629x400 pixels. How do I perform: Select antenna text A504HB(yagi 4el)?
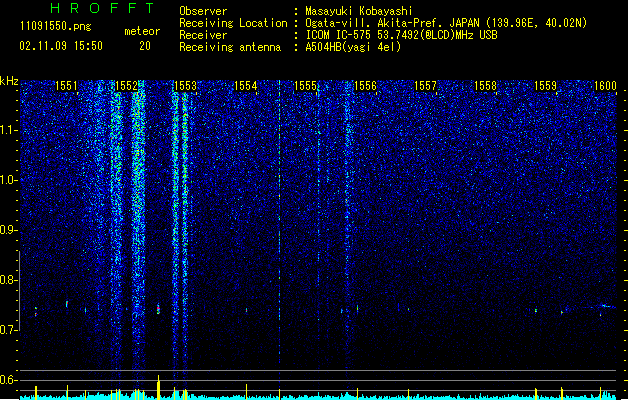click(353, 47)
